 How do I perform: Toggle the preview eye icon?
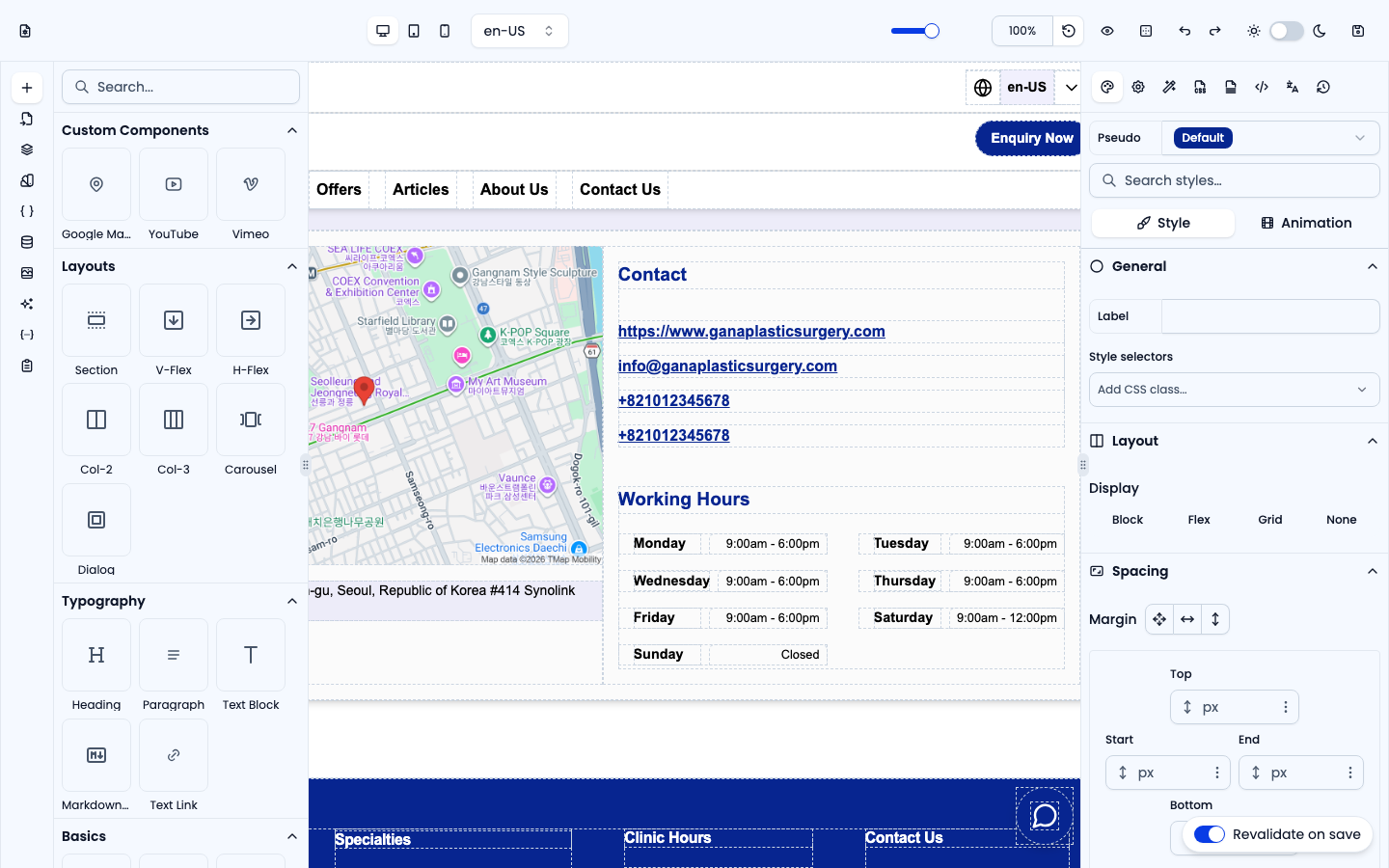pyautogui.click(x=1107, y=31)
